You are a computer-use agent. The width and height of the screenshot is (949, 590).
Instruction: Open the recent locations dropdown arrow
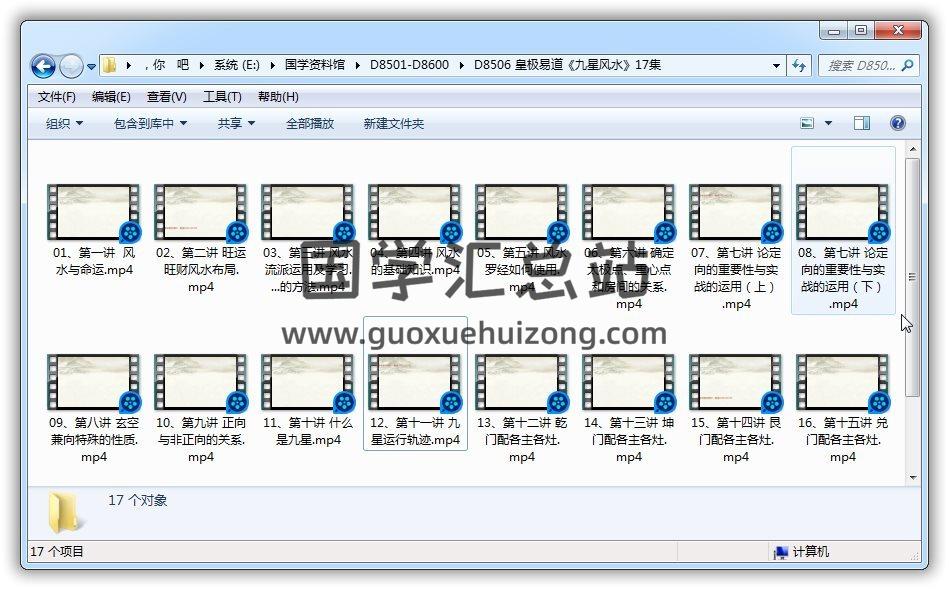pyautogui.click(x=91, y=67)
